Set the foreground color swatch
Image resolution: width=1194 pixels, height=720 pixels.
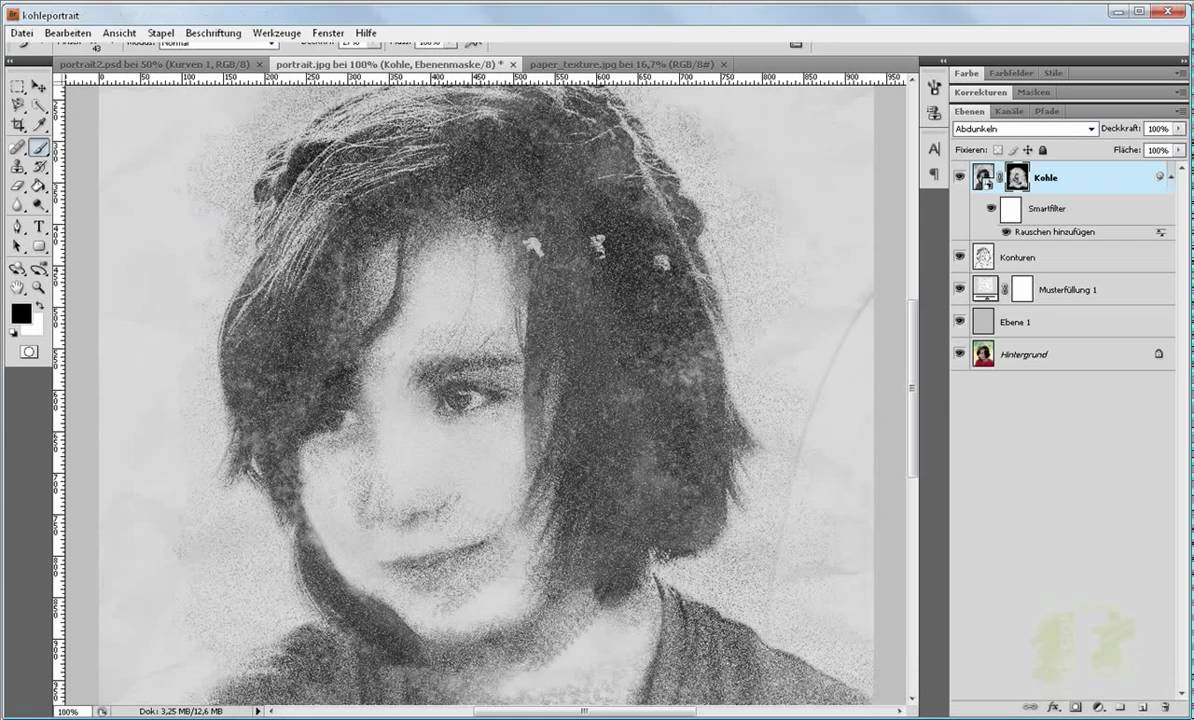coord(21,313)
